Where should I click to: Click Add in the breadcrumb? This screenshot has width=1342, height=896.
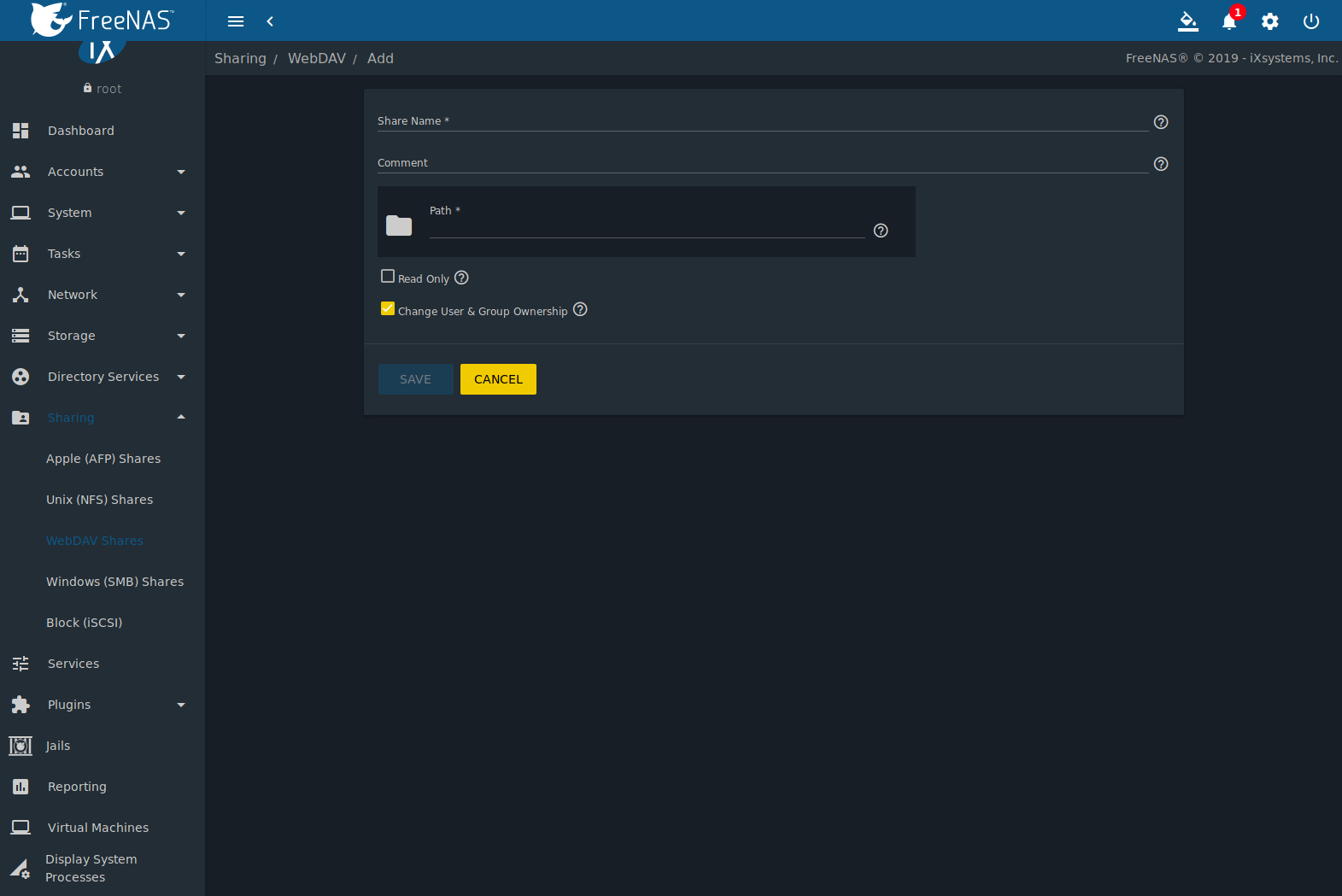(x=380, y=58)
